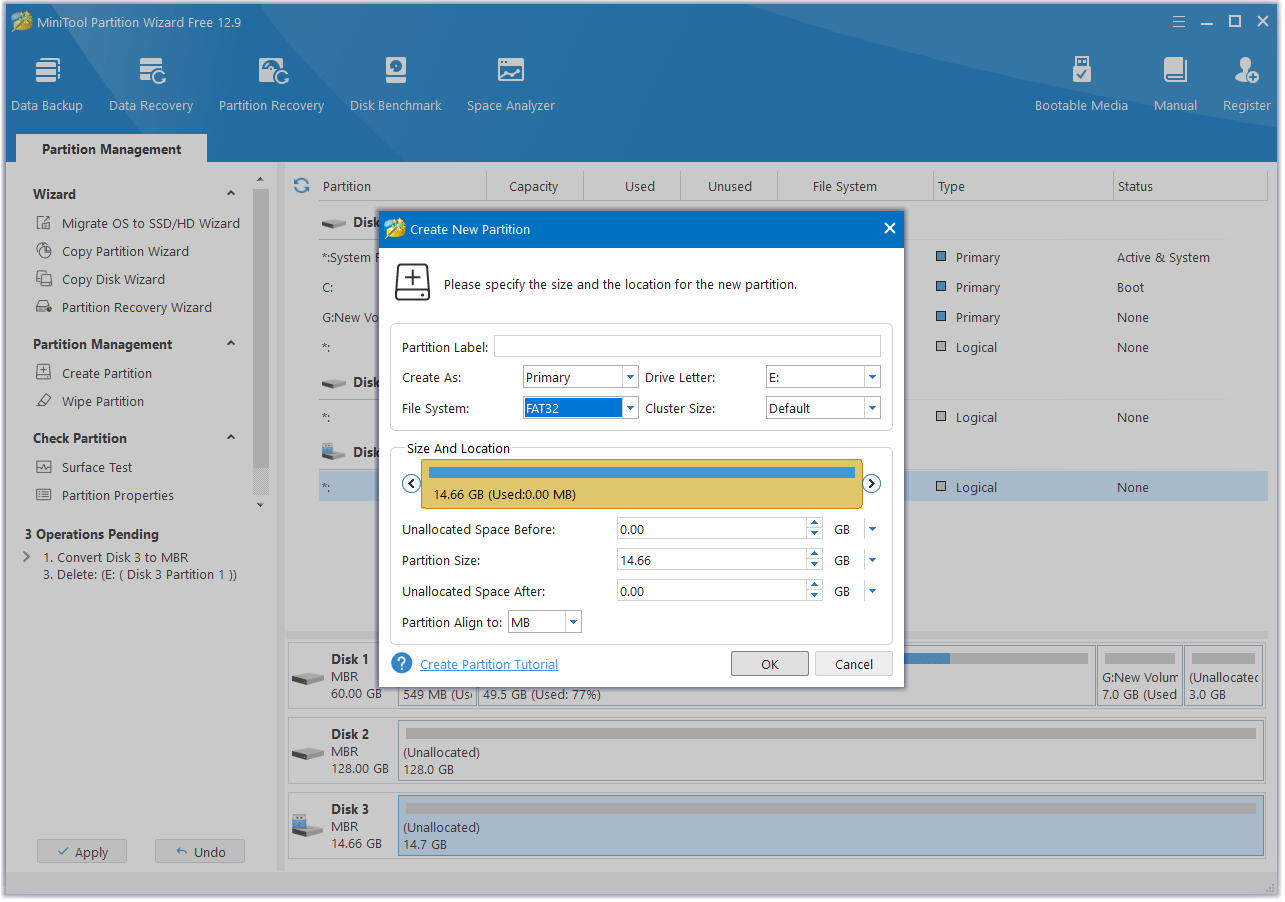Click the Partition Label text field

pos(687,346)
